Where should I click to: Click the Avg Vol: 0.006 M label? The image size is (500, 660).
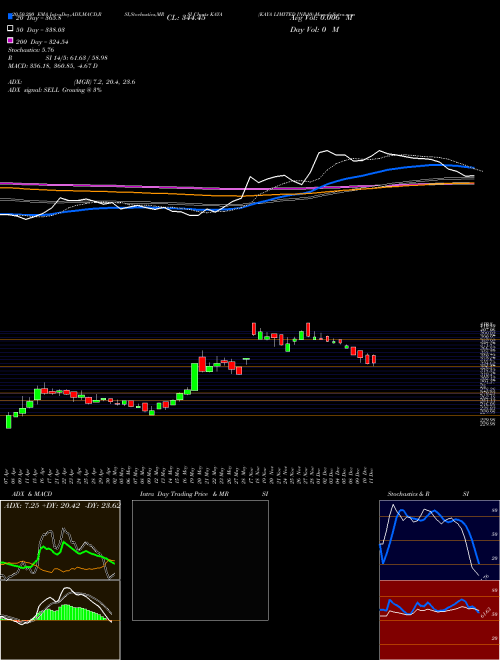pos(322,18)
